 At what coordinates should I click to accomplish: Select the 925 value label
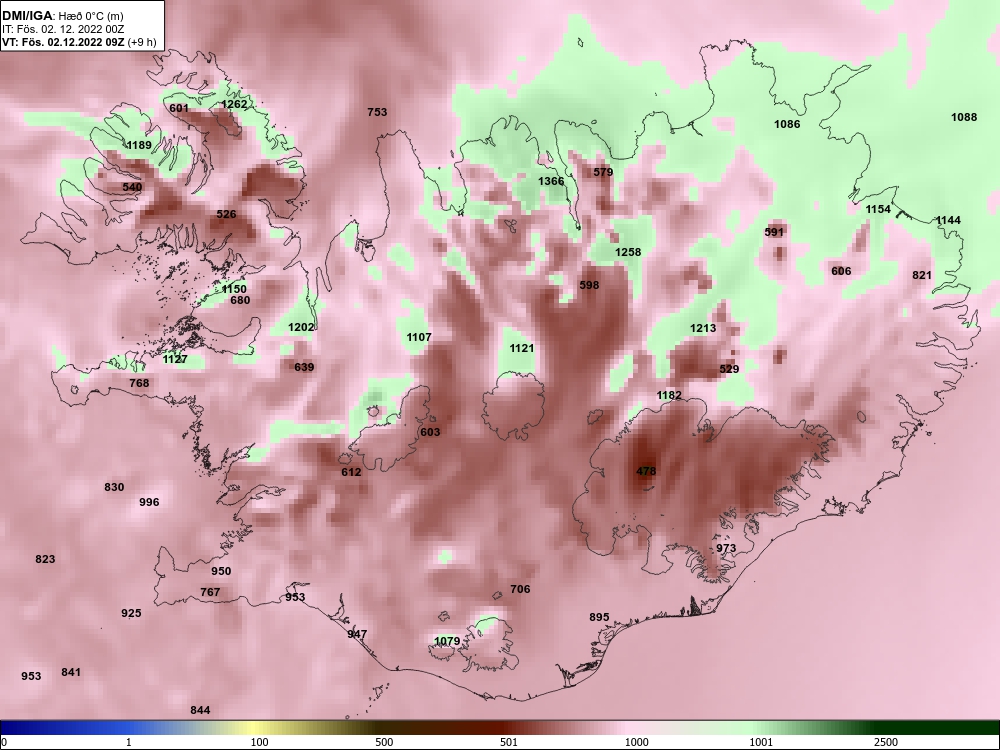pos(131,613)
